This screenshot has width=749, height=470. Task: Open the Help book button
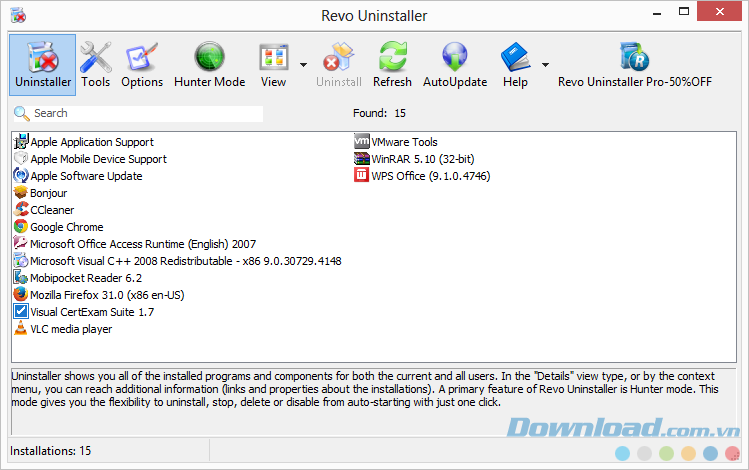coord(515,65)
